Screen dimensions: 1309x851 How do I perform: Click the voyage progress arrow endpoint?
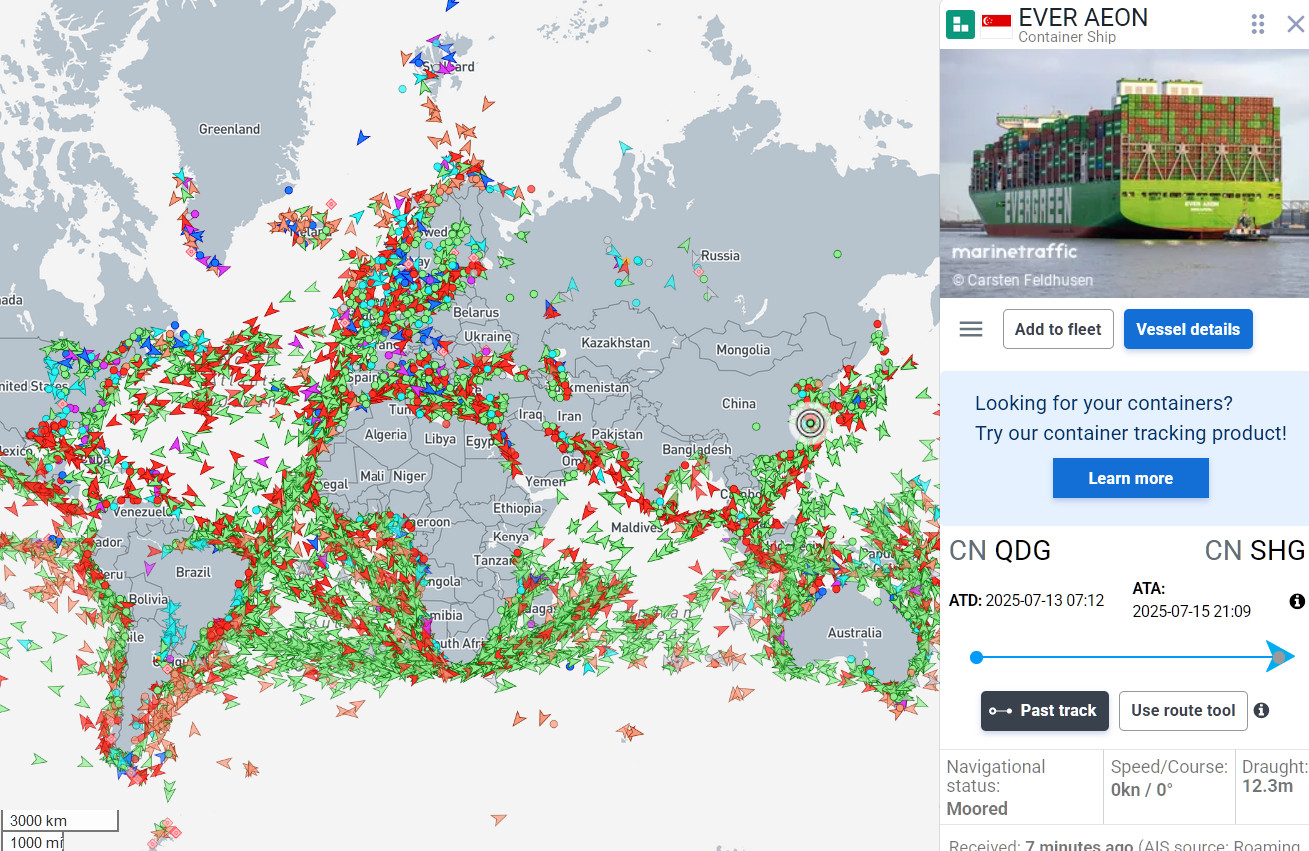pos(1280,657)
